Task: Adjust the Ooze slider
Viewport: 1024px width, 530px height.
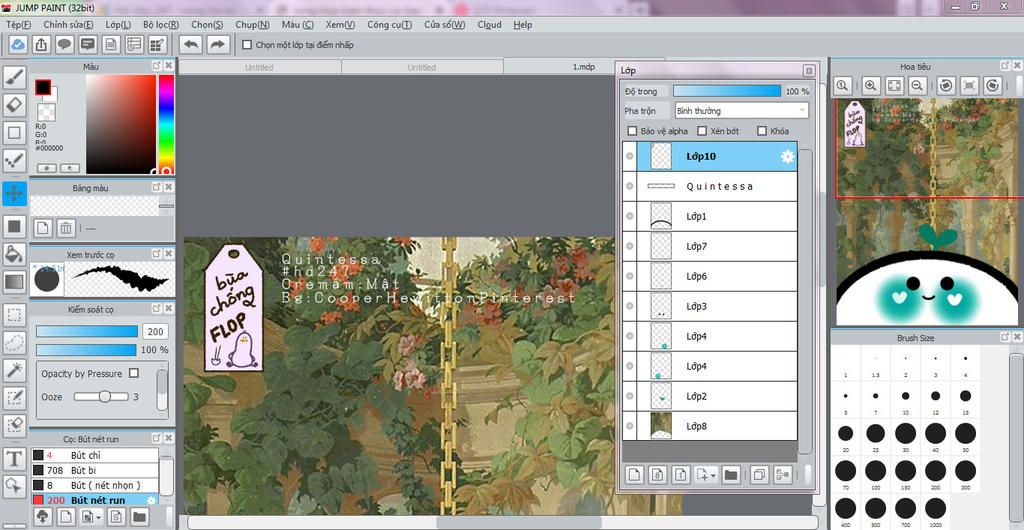Action: coord(101,397)
